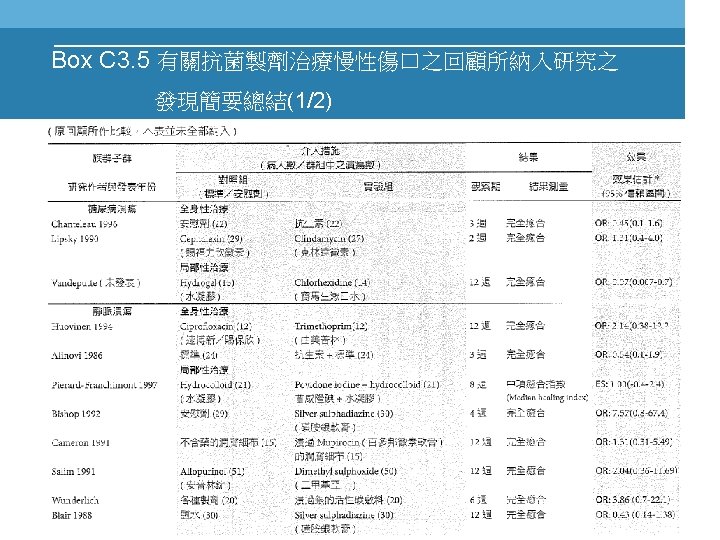Click the subtitle line ending '(1/2)'
Screen dimensions: 720x540
[x=243, y=101]
